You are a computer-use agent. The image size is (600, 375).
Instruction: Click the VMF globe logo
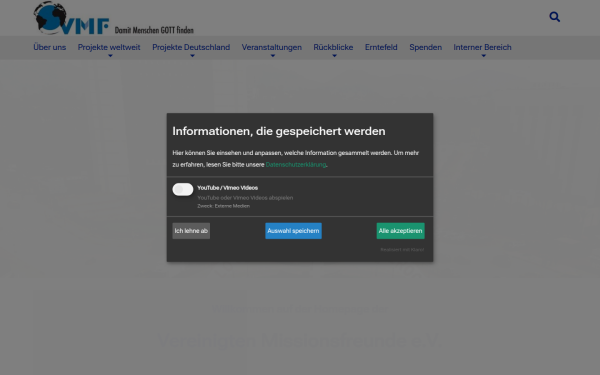tap(71, 18)
